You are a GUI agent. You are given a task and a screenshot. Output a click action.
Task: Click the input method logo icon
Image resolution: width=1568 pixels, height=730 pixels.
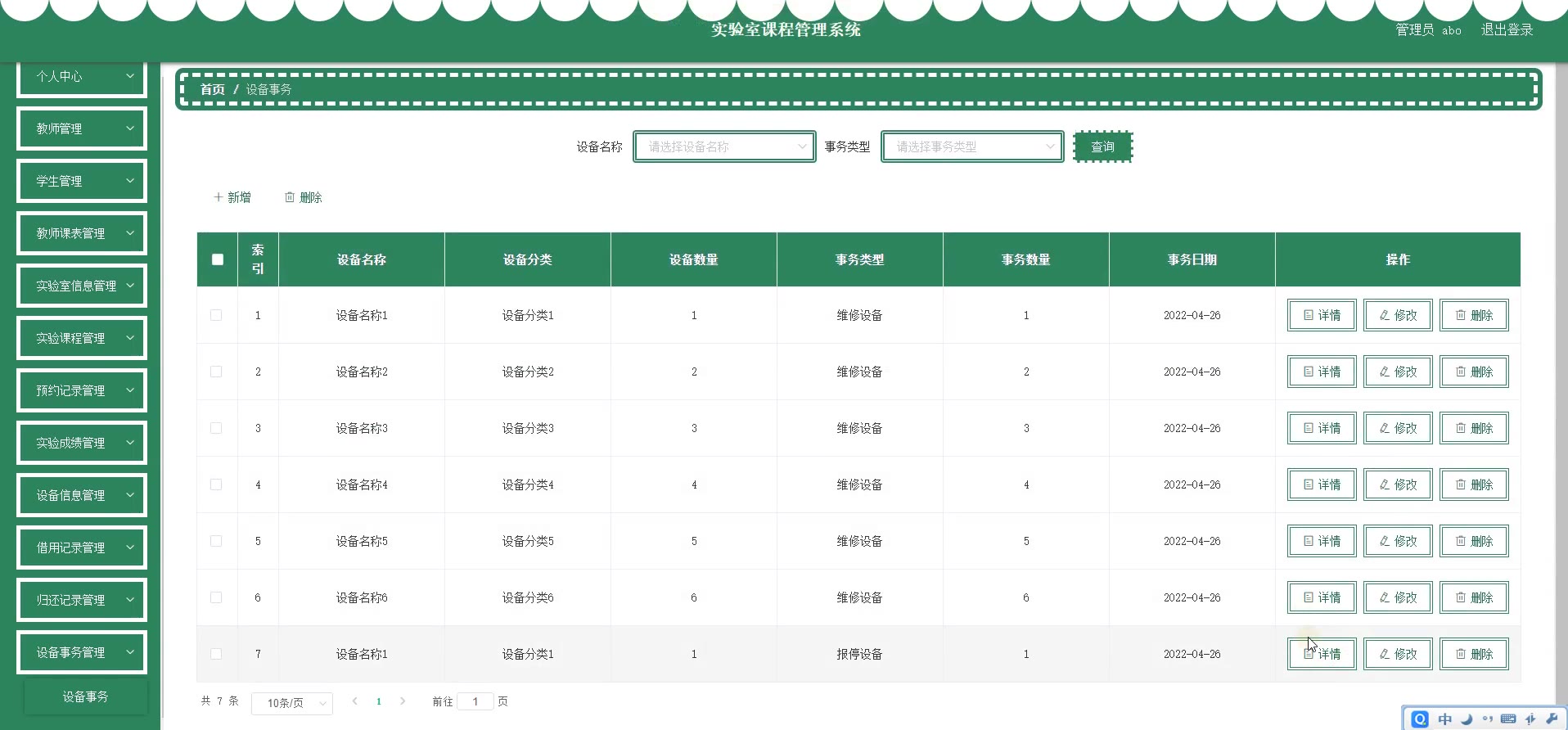click(1420, 719)
